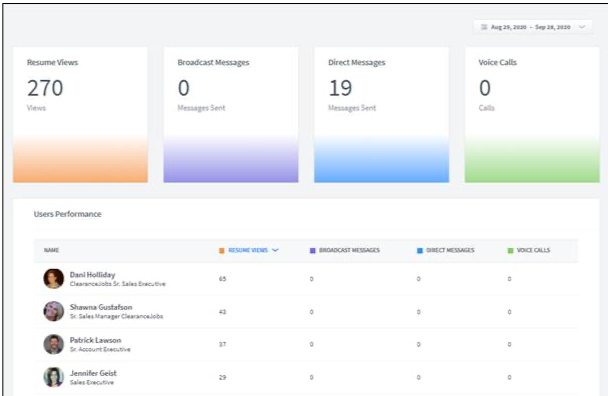
Task: Select the name Patrick Lawson
Action: tap(95, 340)
